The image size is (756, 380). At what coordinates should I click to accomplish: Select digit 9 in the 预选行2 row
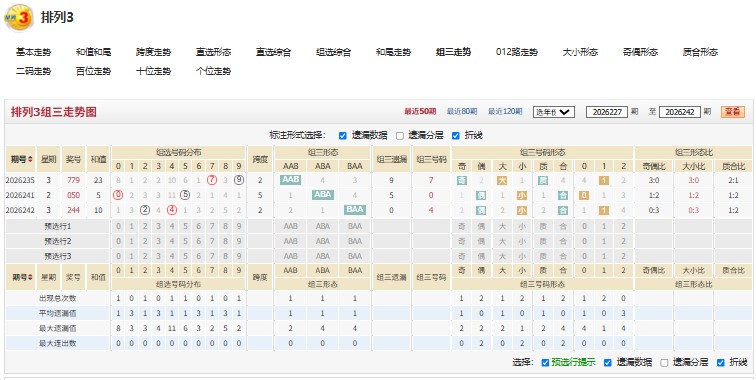(239, 241)
